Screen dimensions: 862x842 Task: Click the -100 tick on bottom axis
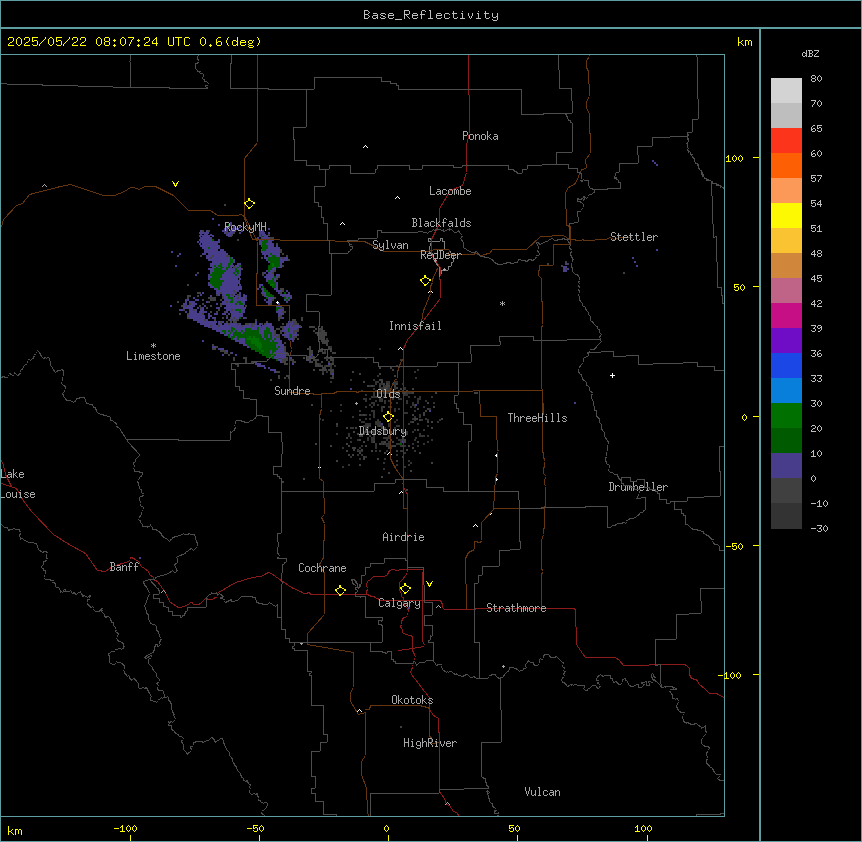click(x=125, y=828)
